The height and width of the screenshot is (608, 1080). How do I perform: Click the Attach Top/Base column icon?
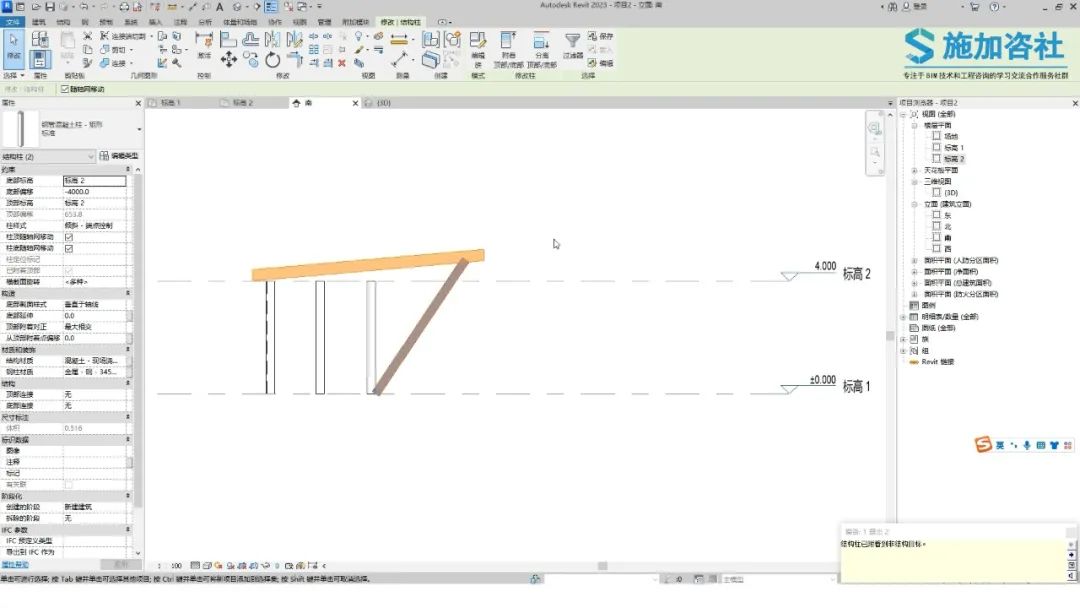click(x=508, y=41)
